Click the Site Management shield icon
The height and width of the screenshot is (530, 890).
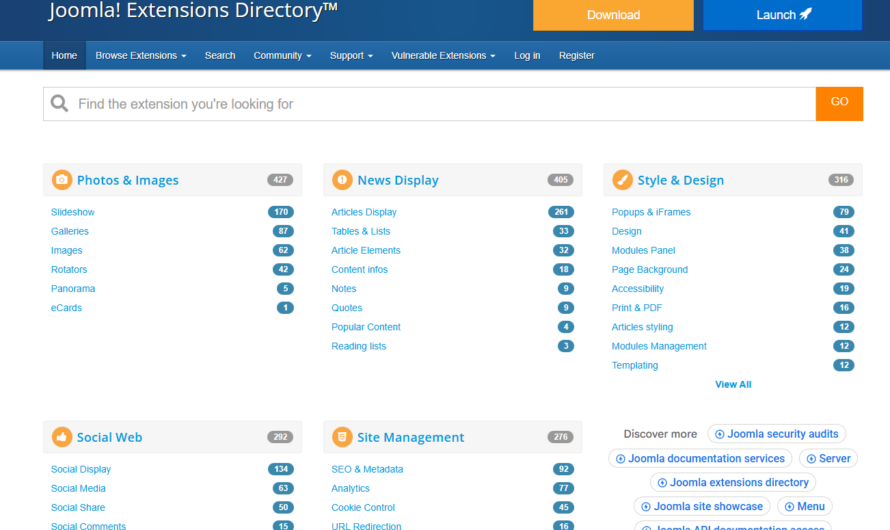342,437
